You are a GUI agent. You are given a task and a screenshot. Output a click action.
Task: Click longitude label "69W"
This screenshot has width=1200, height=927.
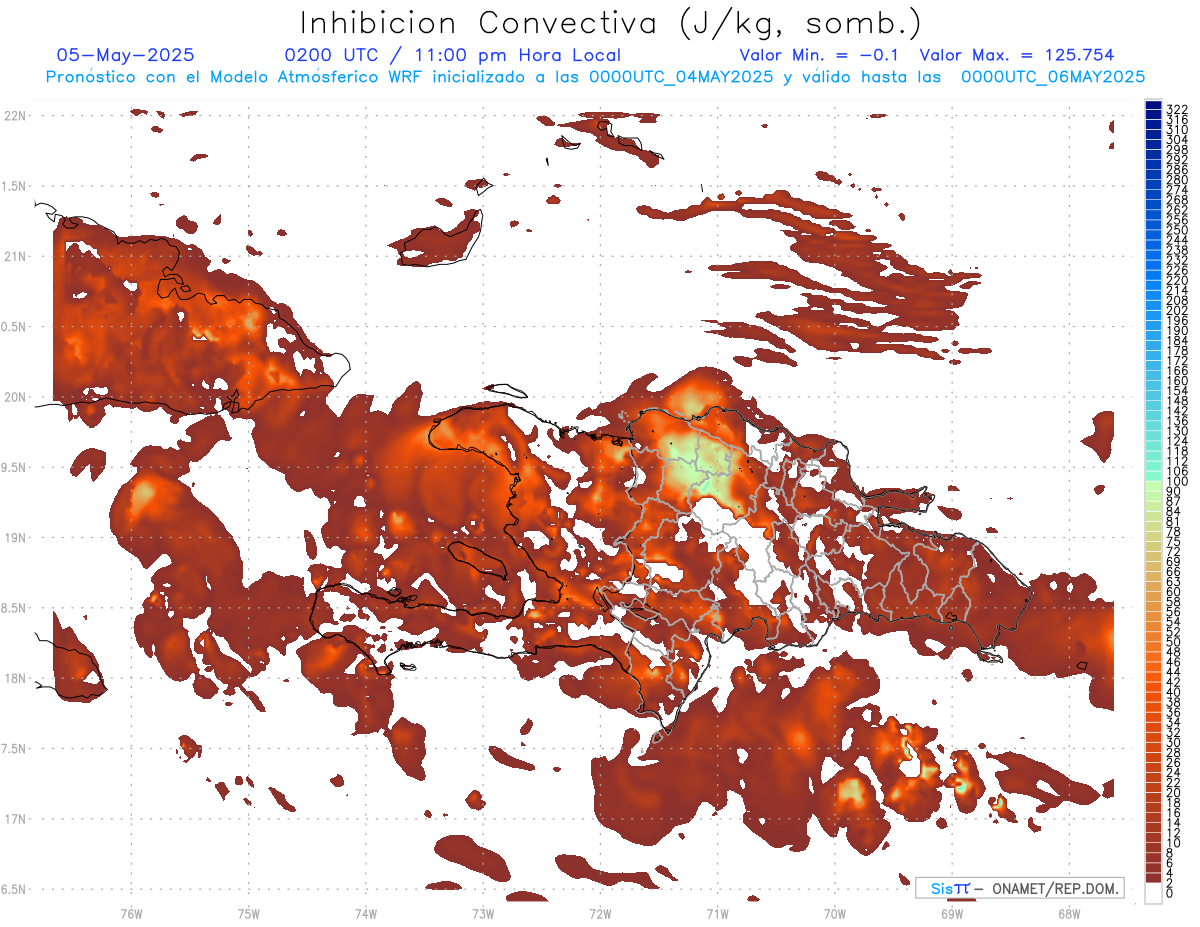point(951,913)
